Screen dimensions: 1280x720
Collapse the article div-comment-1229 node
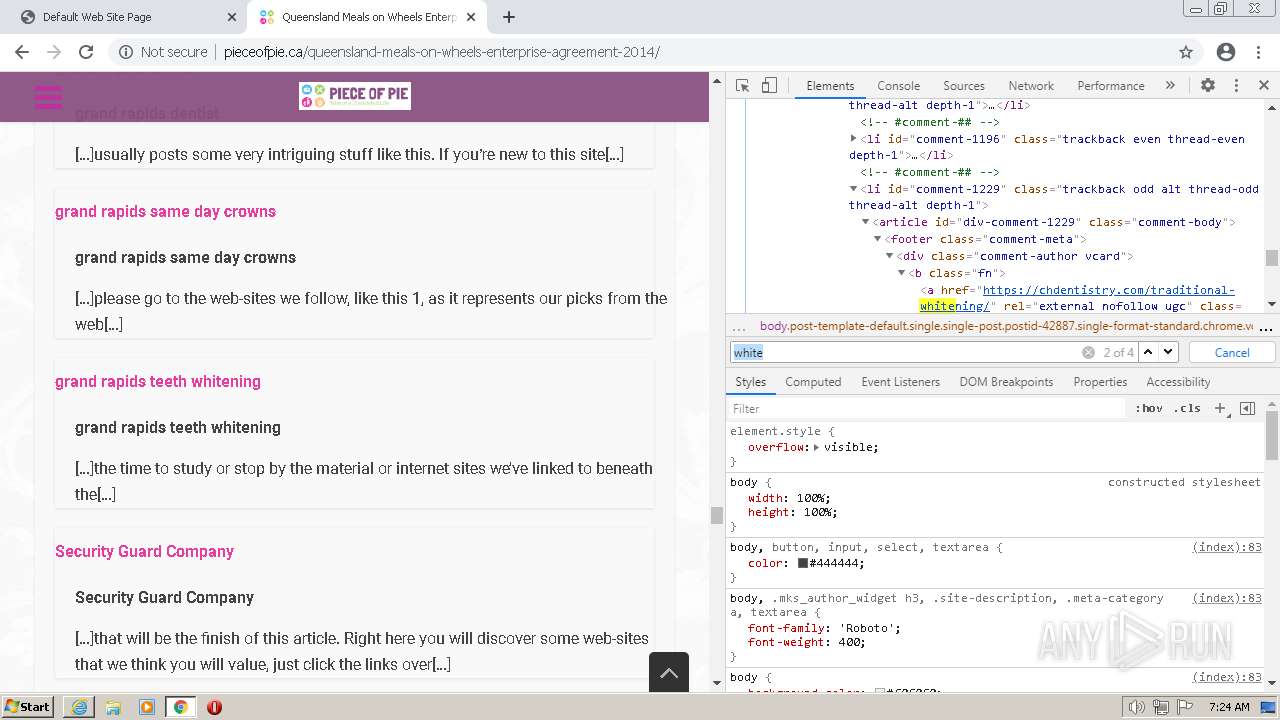pos(866,222)
